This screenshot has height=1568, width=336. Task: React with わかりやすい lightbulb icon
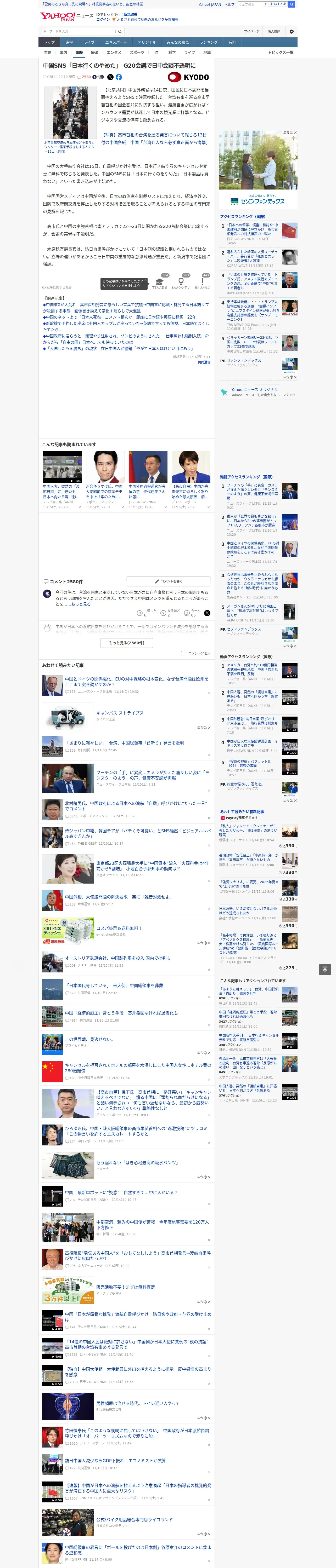181,281
